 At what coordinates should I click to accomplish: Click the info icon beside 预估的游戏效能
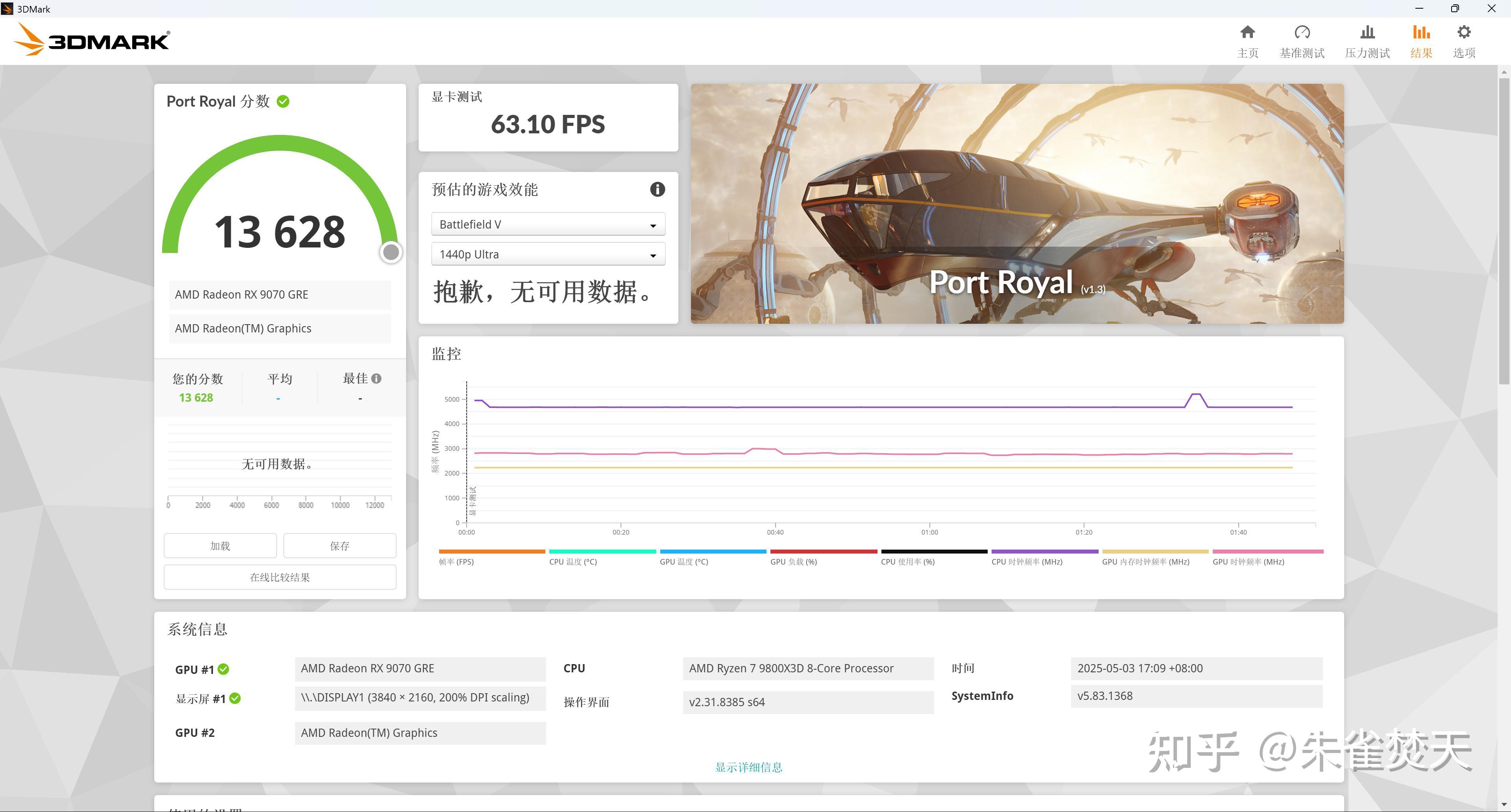click(x=657, y=189)
